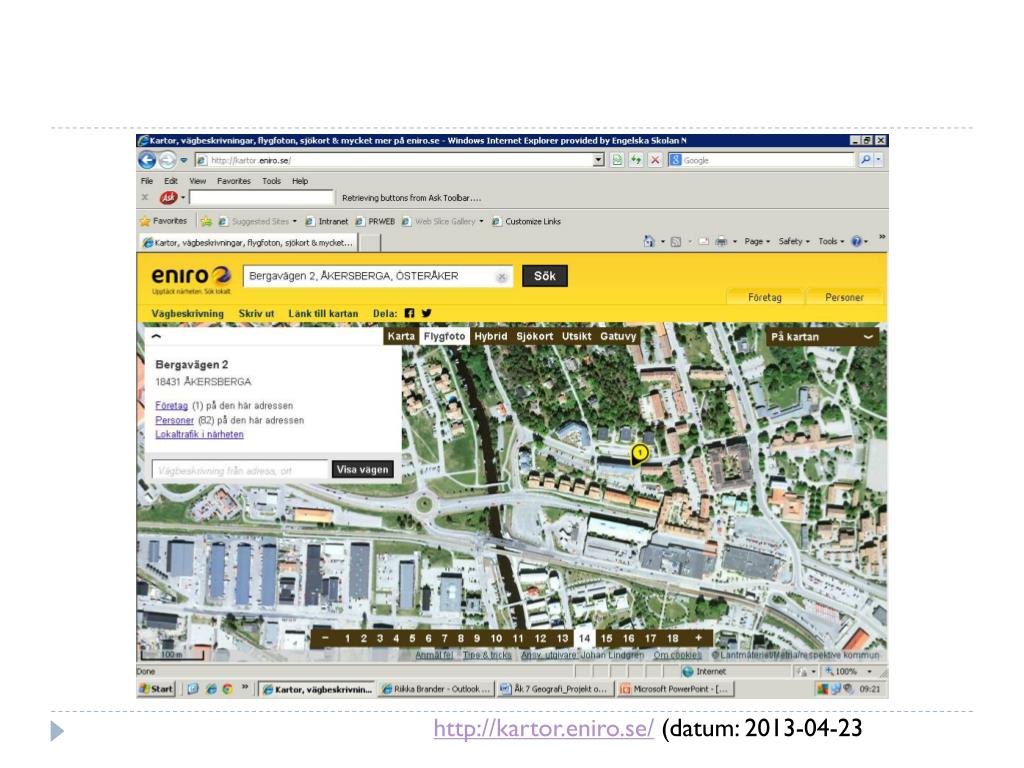This screenshot has width=1024, height=768.
Task: Open the address bar history dropdown arrow
Action: click(x=598, y=160)
